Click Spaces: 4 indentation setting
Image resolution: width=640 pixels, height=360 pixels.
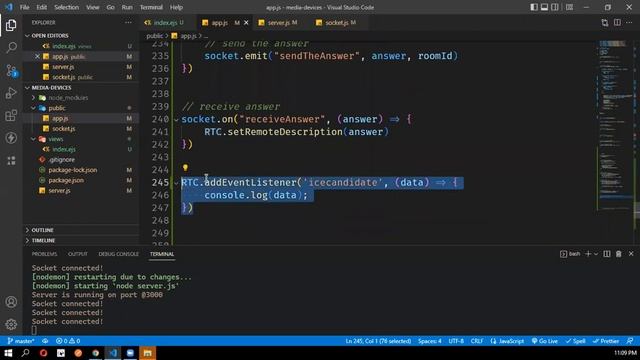429,341
